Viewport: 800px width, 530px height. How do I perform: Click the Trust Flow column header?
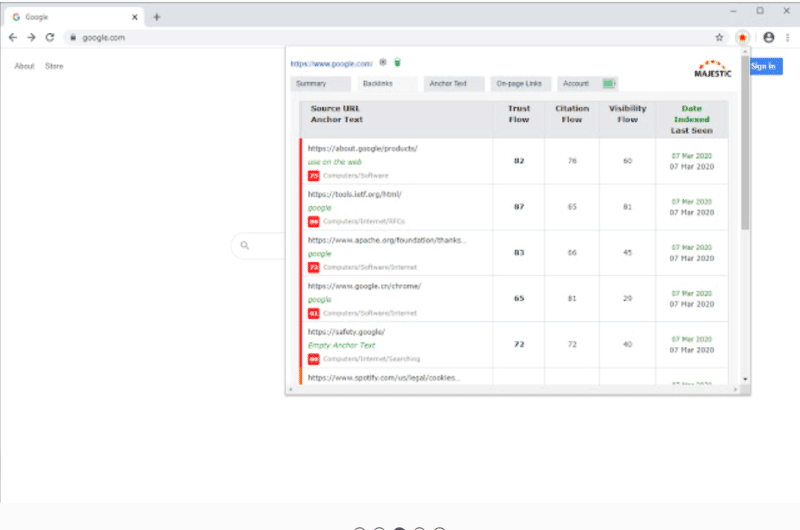tap(519, 114)
